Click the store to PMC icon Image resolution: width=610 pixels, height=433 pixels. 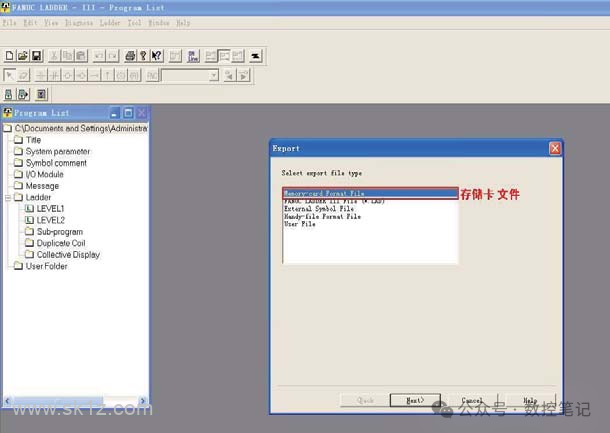23,94
